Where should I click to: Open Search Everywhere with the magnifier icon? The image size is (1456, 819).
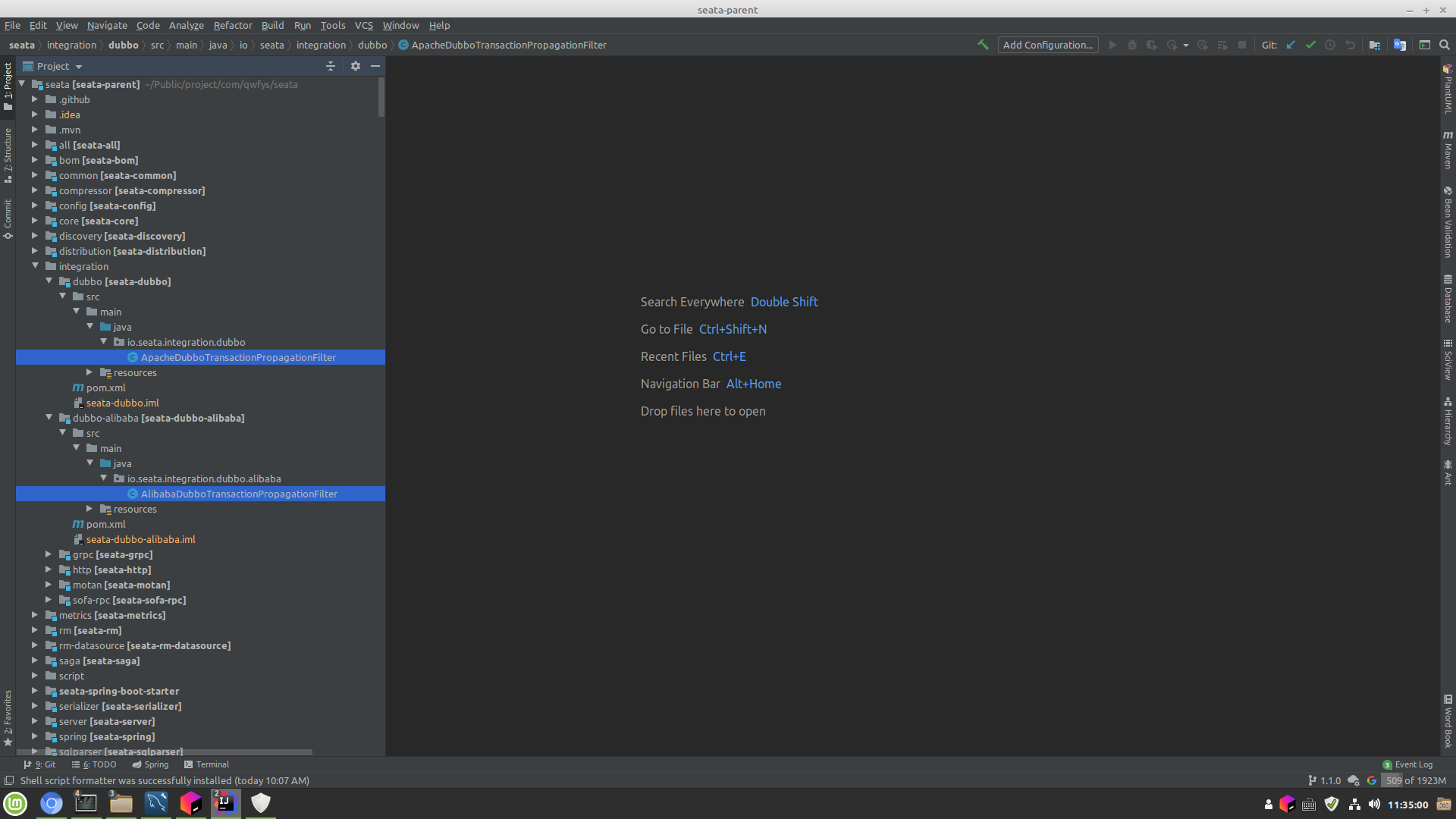point(1445,45)
